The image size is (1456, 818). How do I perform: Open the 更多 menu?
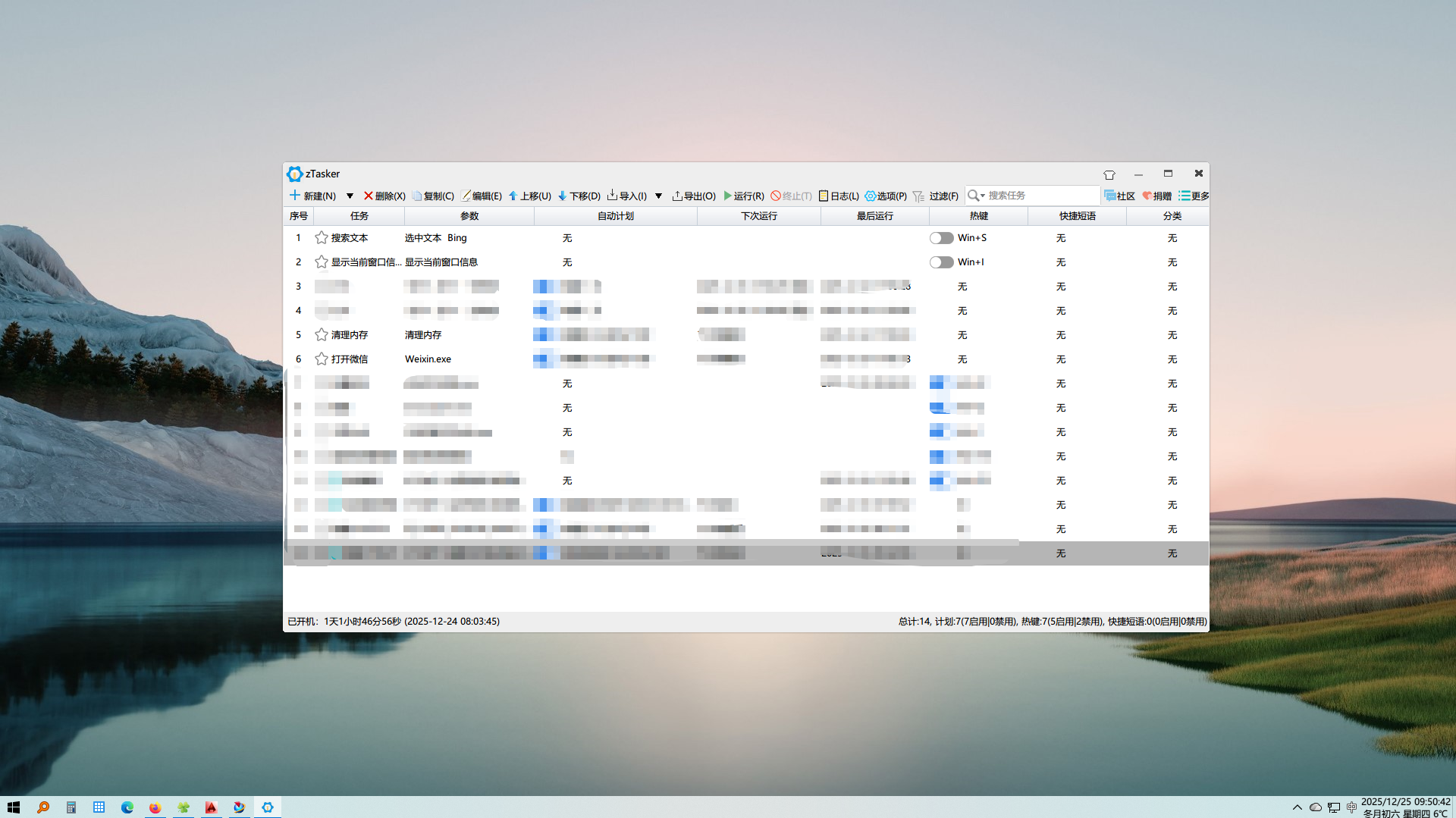(x=1193, y=196)
